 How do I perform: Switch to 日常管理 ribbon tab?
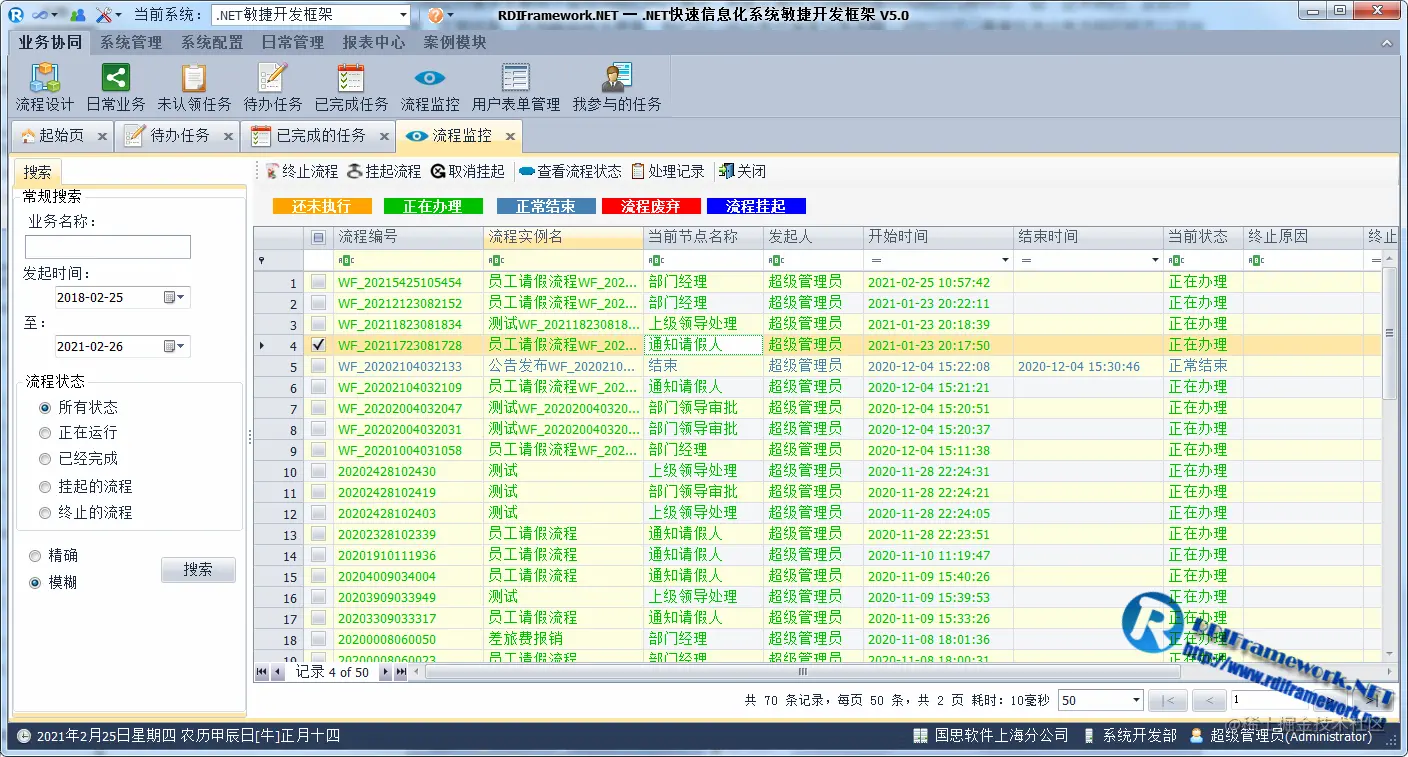pyautogui.click(x=293, y=43)
